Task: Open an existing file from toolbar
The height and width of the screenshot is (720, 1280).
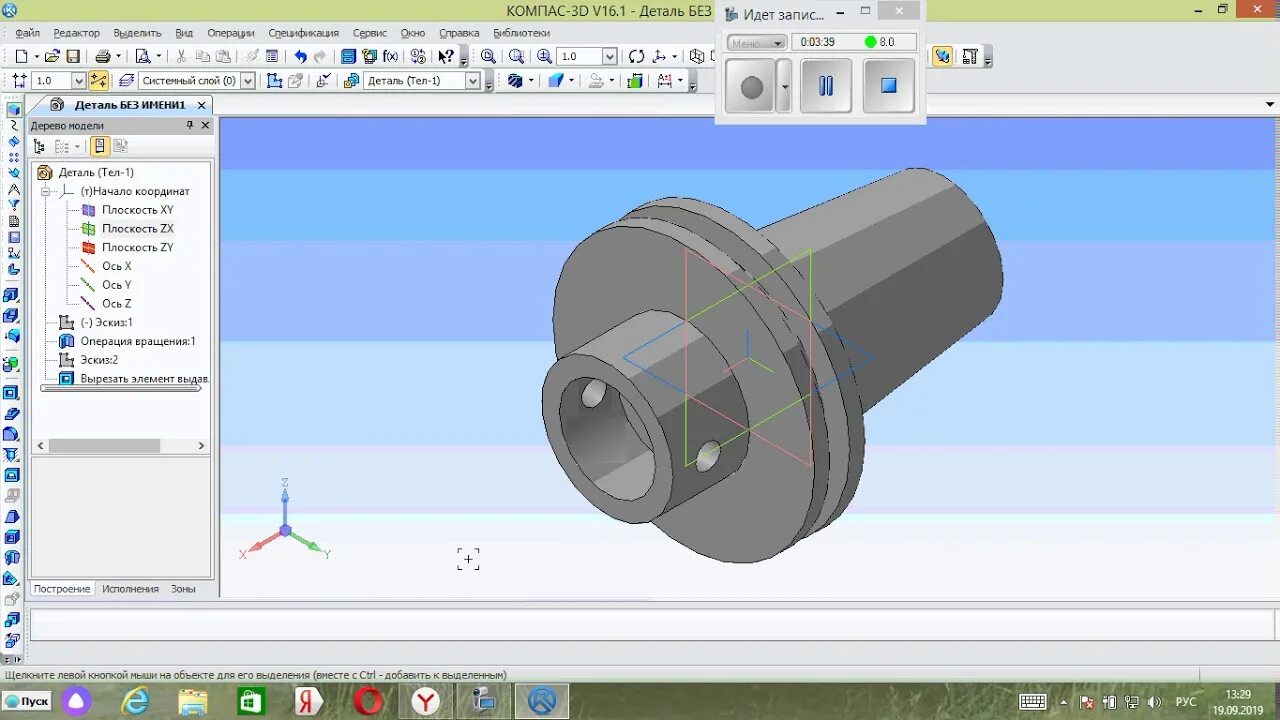Action: (x=52, y=56)
